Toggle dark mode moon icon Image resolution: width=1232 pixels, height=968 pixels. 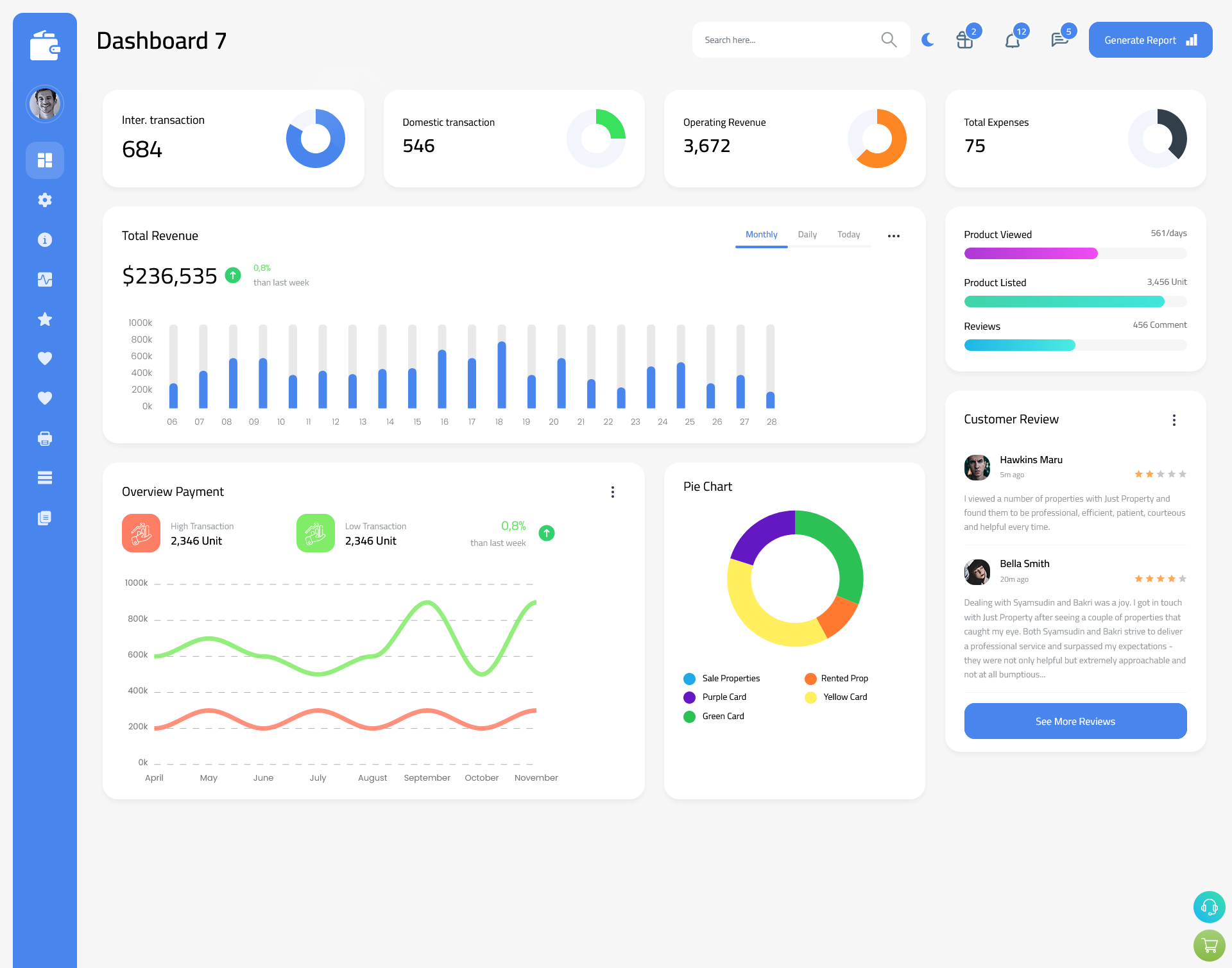pyautogui.click(x=926, y=39)
